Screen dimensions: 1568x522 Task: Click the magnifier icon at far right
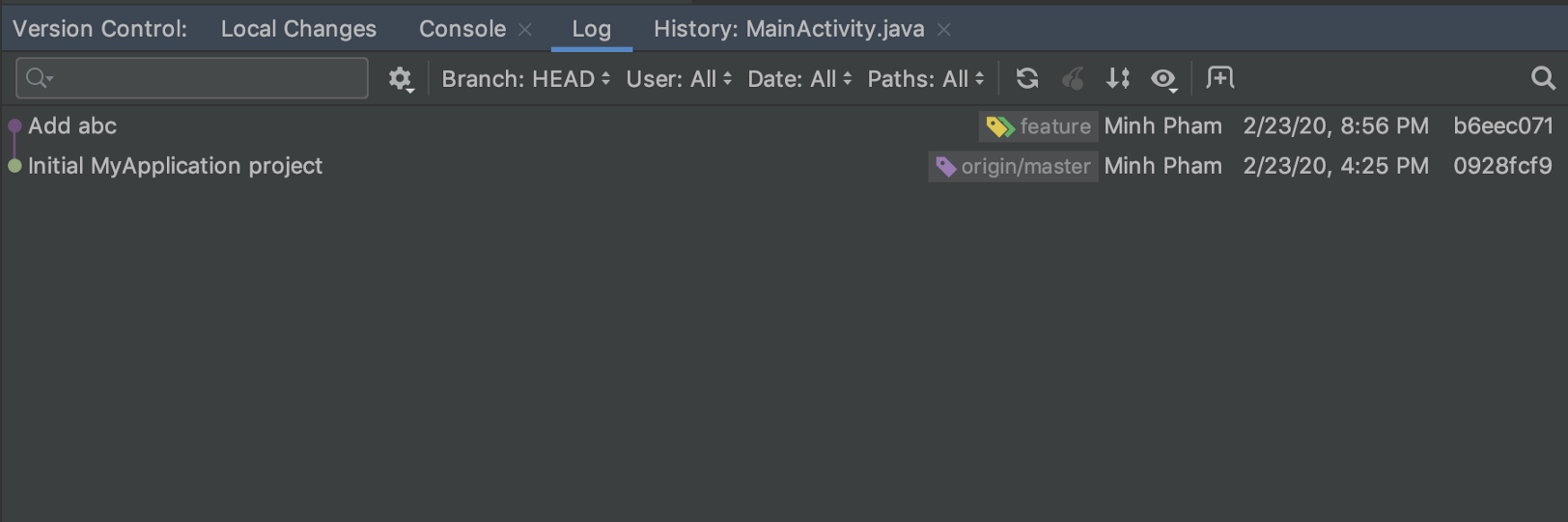pos(1542,78)
